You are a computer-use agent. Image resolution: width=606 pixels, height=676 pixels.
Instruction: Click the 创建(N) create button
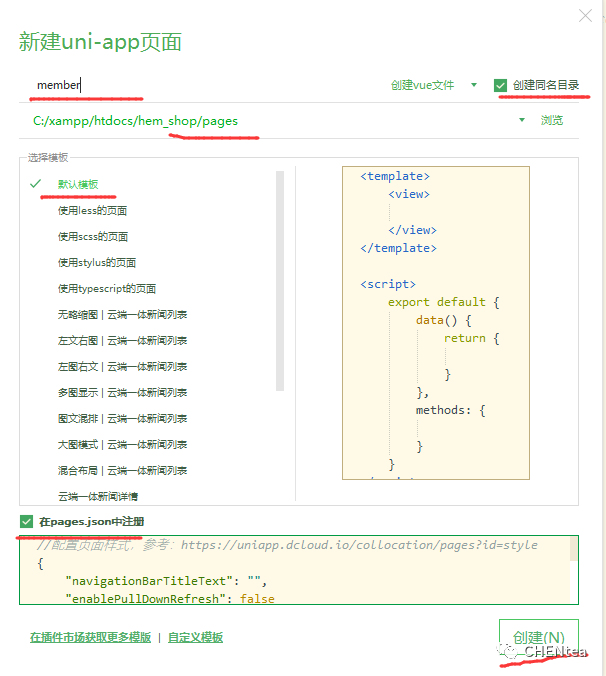(x=539, y=637)
